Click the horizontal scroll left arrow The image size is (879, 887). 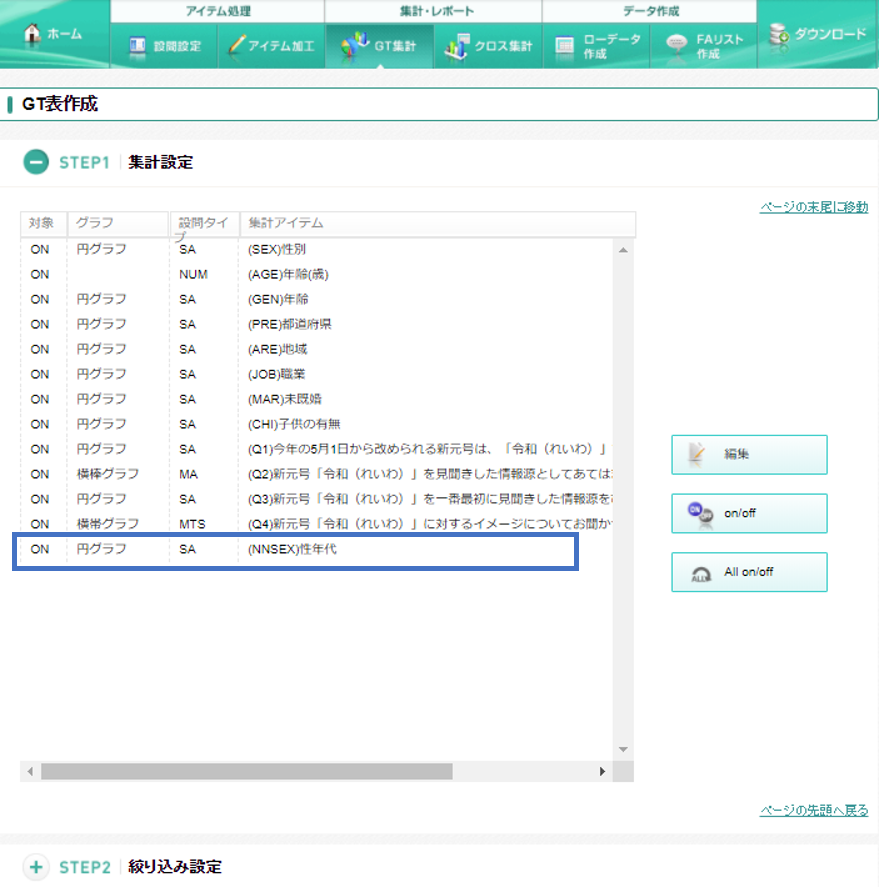[30, 771]
